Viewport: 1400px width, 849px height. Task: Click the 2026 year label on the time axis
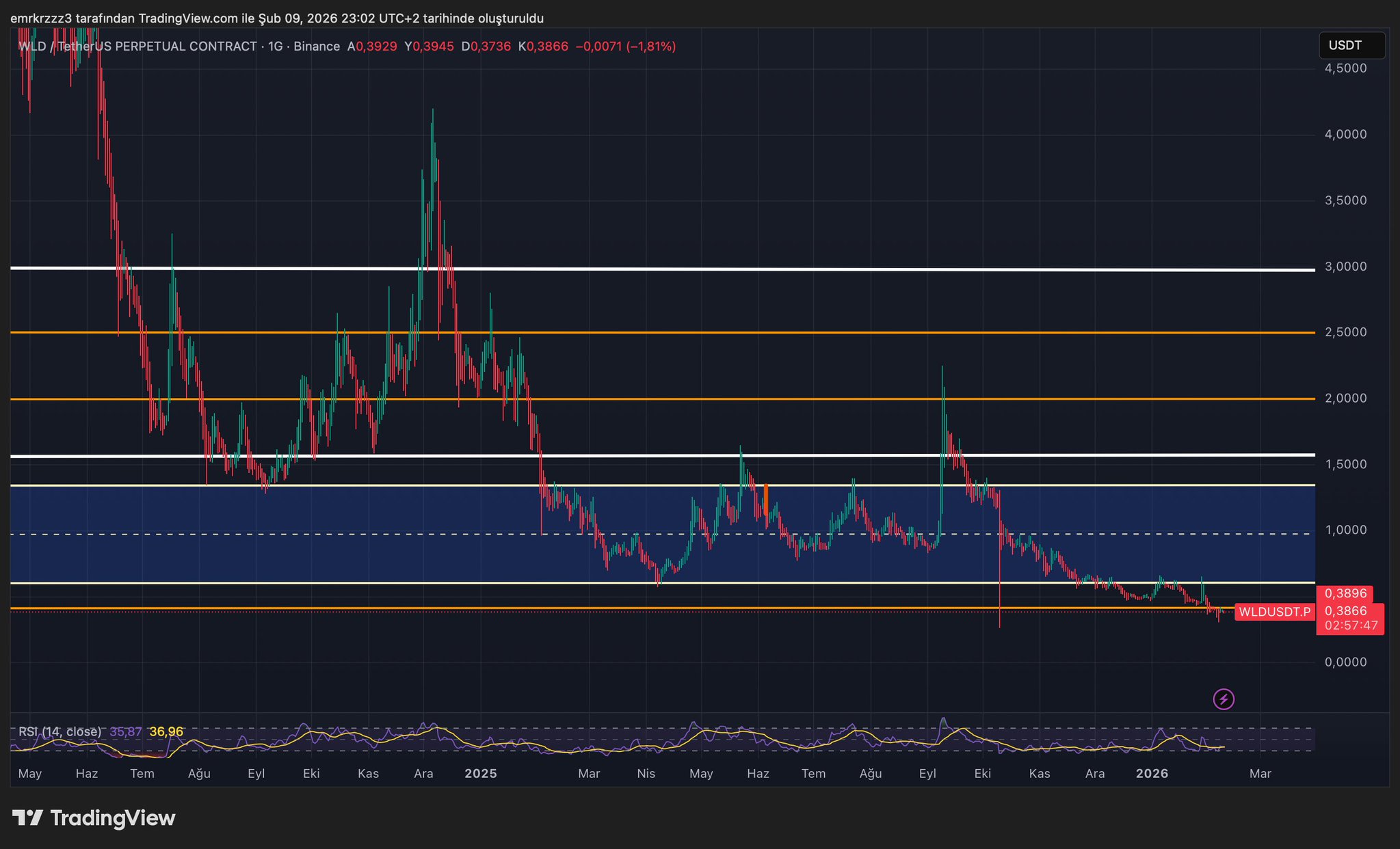[1151, 773]
